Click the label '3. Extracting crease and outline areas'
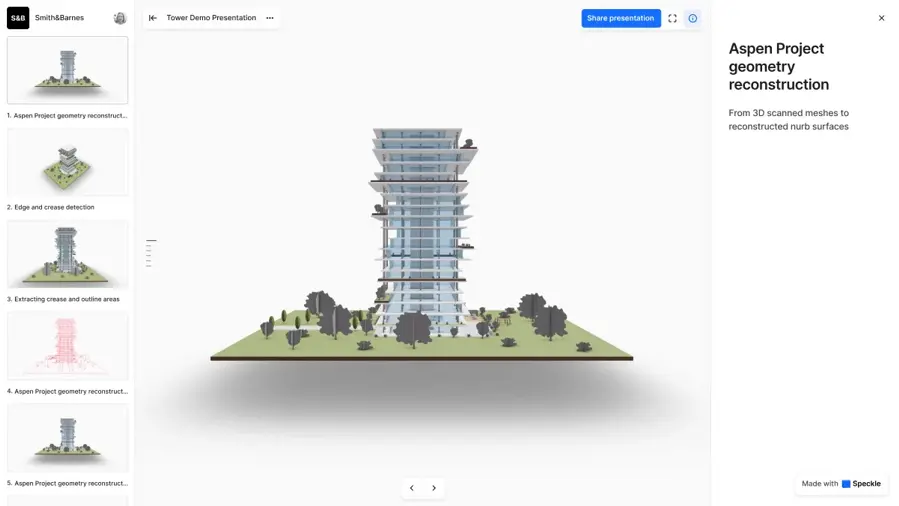 click(63, 299)
